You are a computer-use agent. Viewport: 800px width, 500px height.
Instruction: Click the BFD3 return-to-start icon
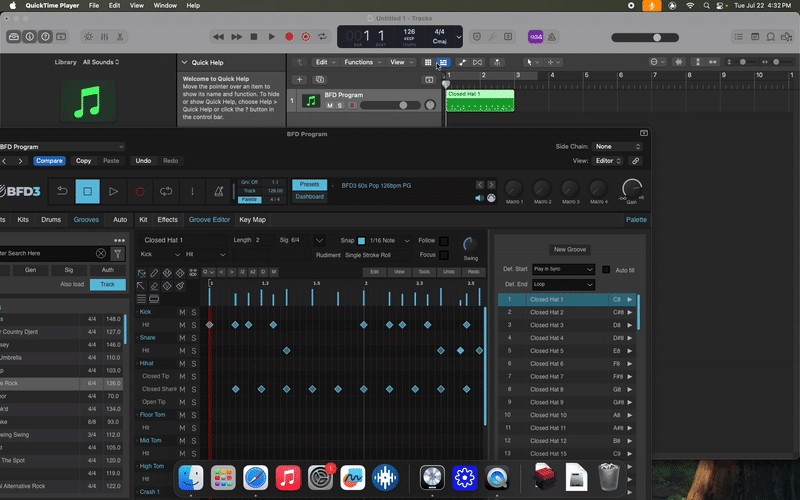[x=62, y=191]
